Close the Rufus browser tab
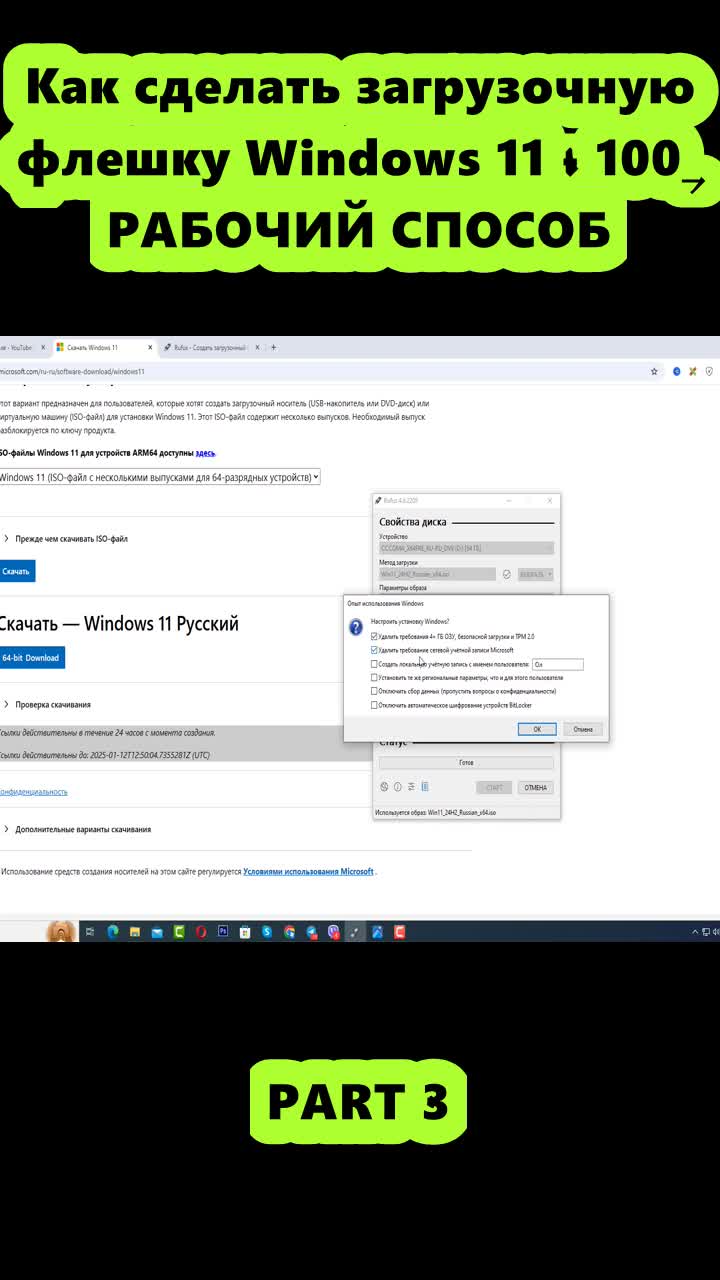The image size is (720, 1280). [257, 347]
